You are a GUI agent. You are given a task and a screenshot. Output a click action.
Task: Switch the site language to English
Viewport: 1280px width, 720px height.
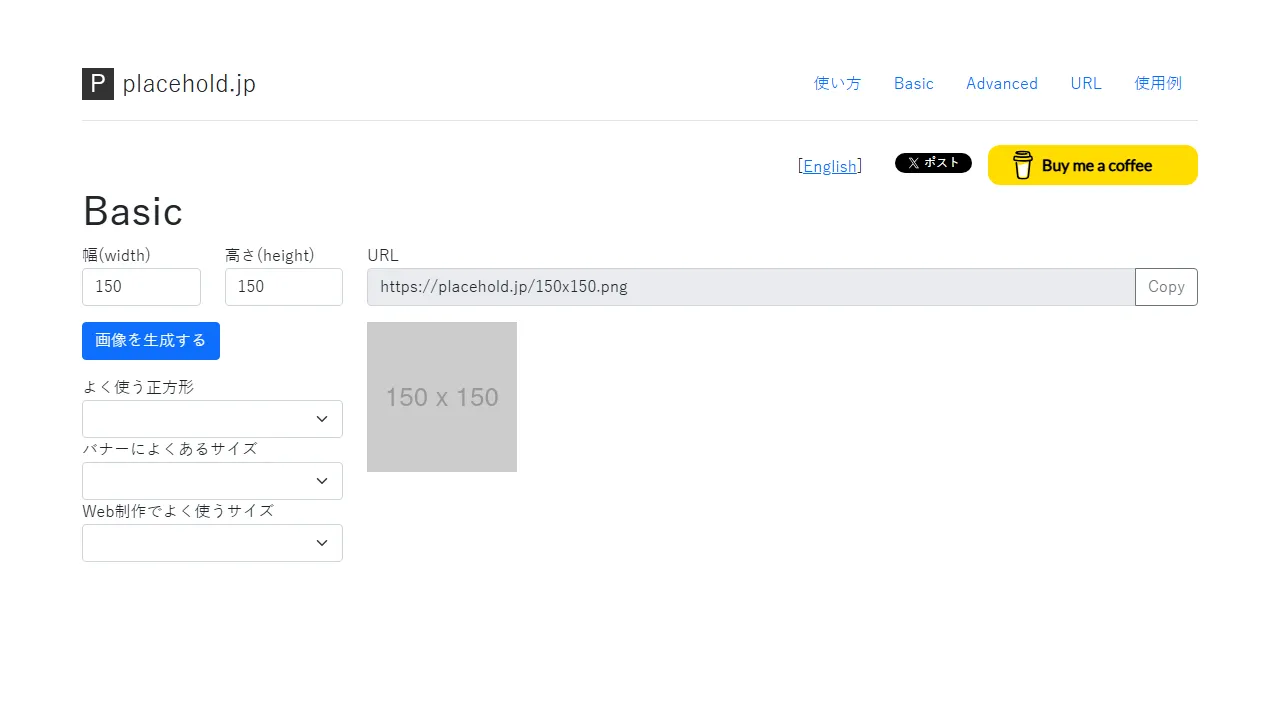click(830, 166)
